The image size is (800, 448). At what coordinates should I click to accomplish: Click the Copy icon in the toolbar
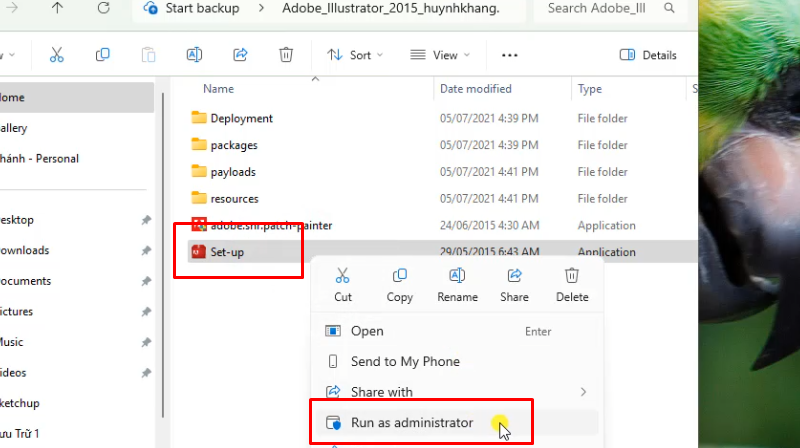pos(103,55)
